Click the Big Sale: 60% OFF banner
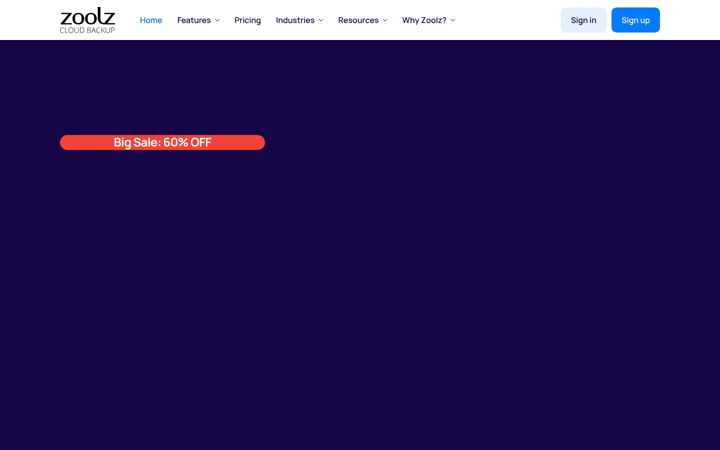Viewport: 720px width, 450px height. click(x=163, y=142)
